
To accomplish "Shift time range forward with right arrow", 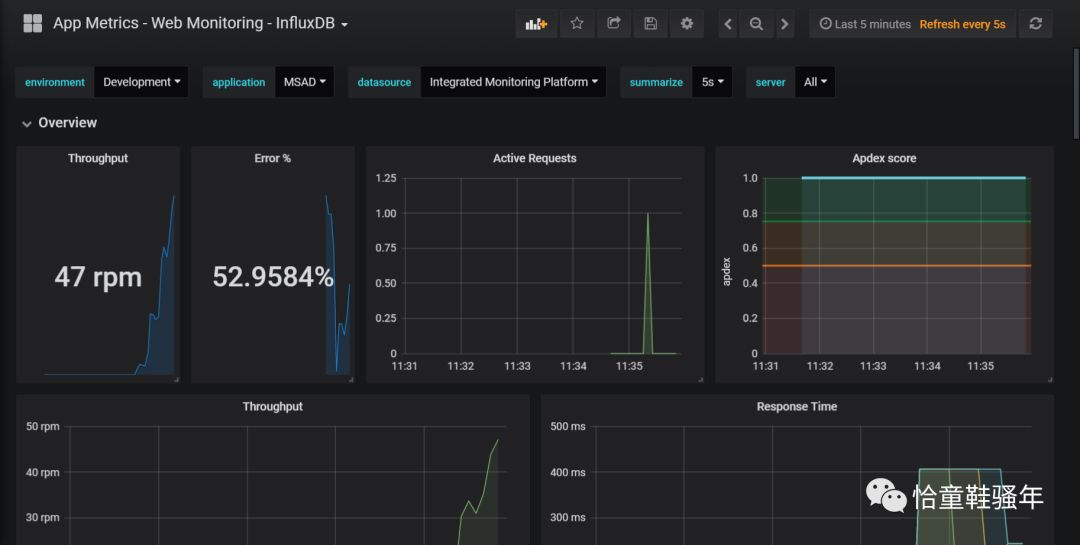I will point(784,24).
